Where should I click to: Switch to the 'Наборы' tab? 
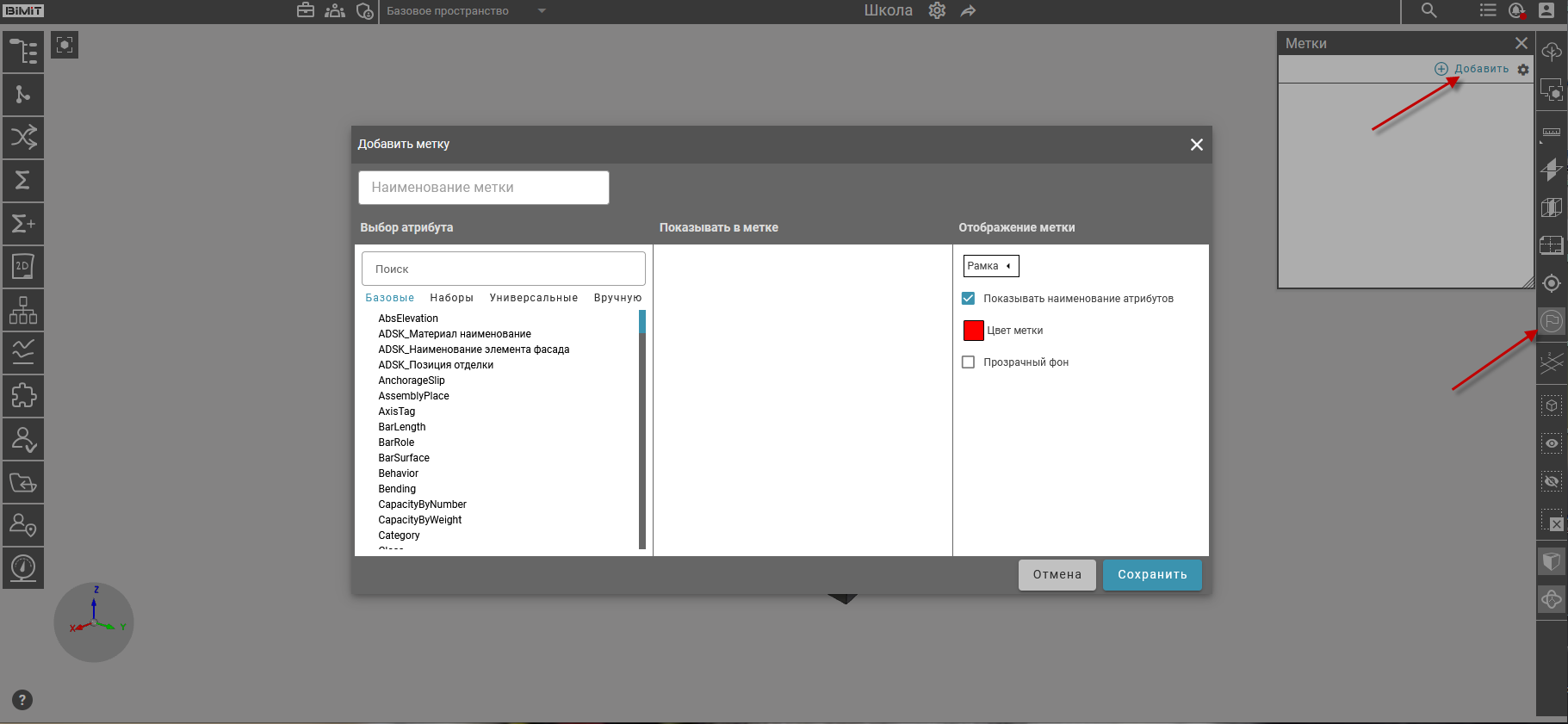(451, 298)
